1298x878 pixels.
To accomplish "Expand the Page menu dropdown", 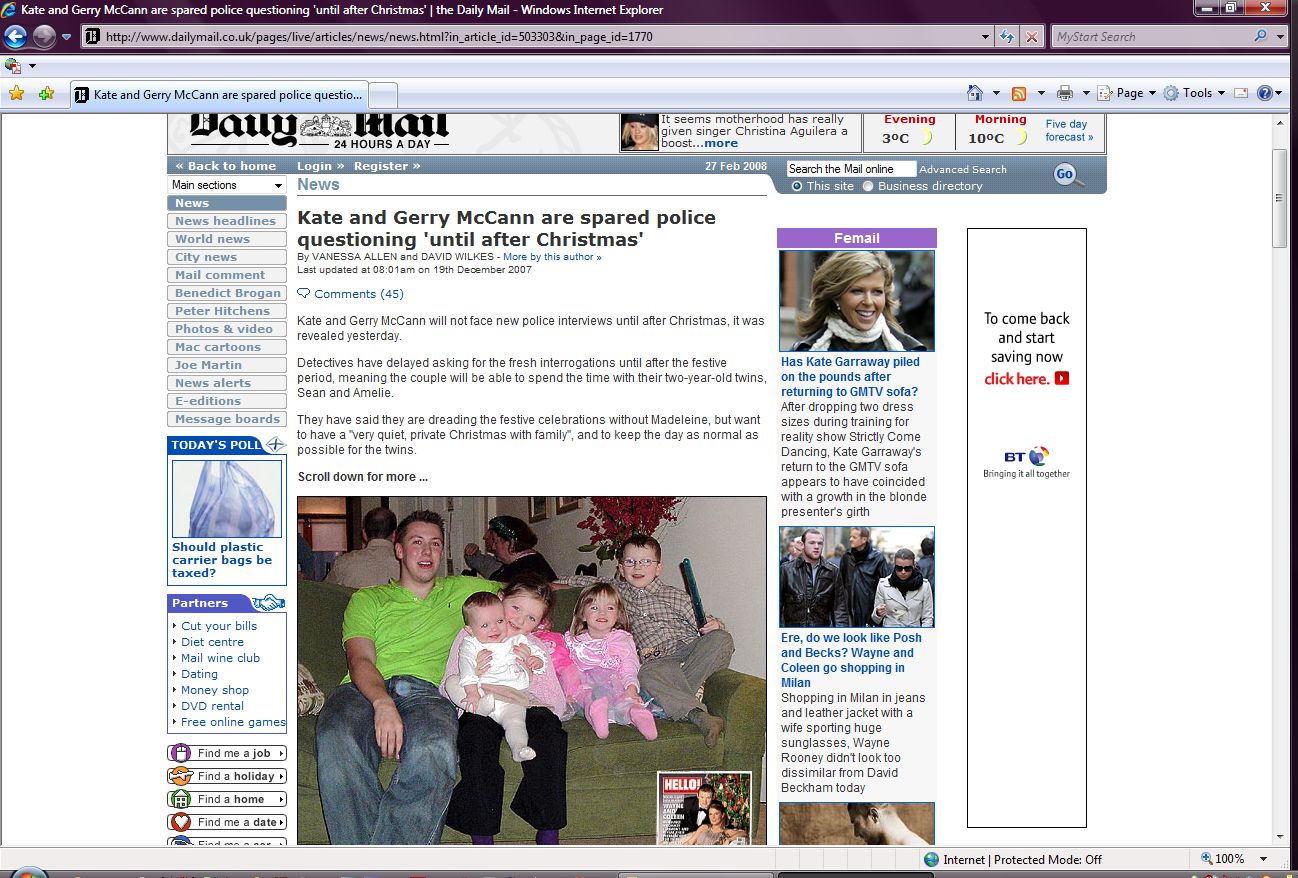I will (1129, 93).
